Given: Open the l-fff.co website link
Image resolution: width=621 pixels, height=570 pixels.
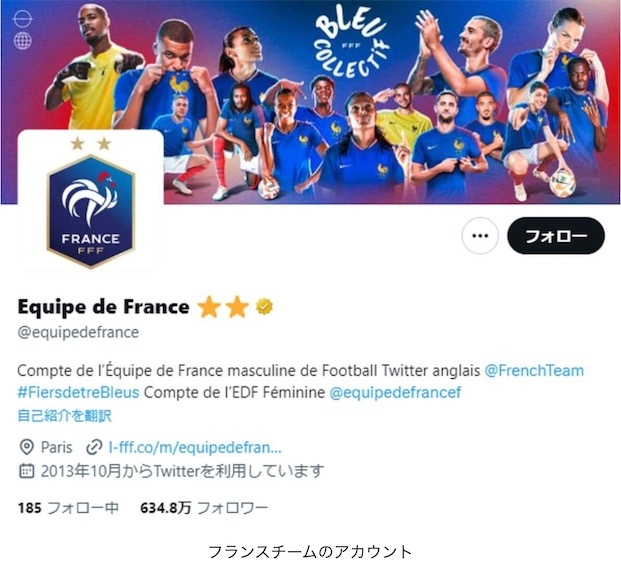Looking at the screenshot, I should coord(195,448).
